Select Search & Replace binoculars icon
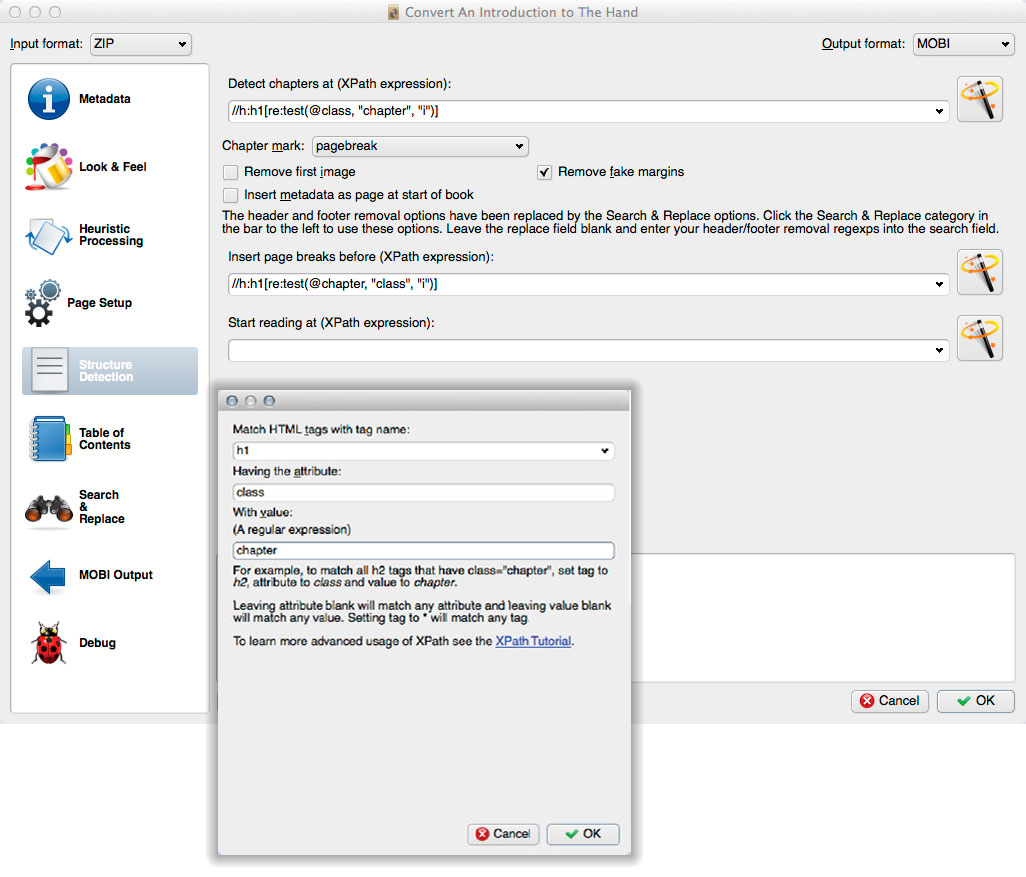 48,507
